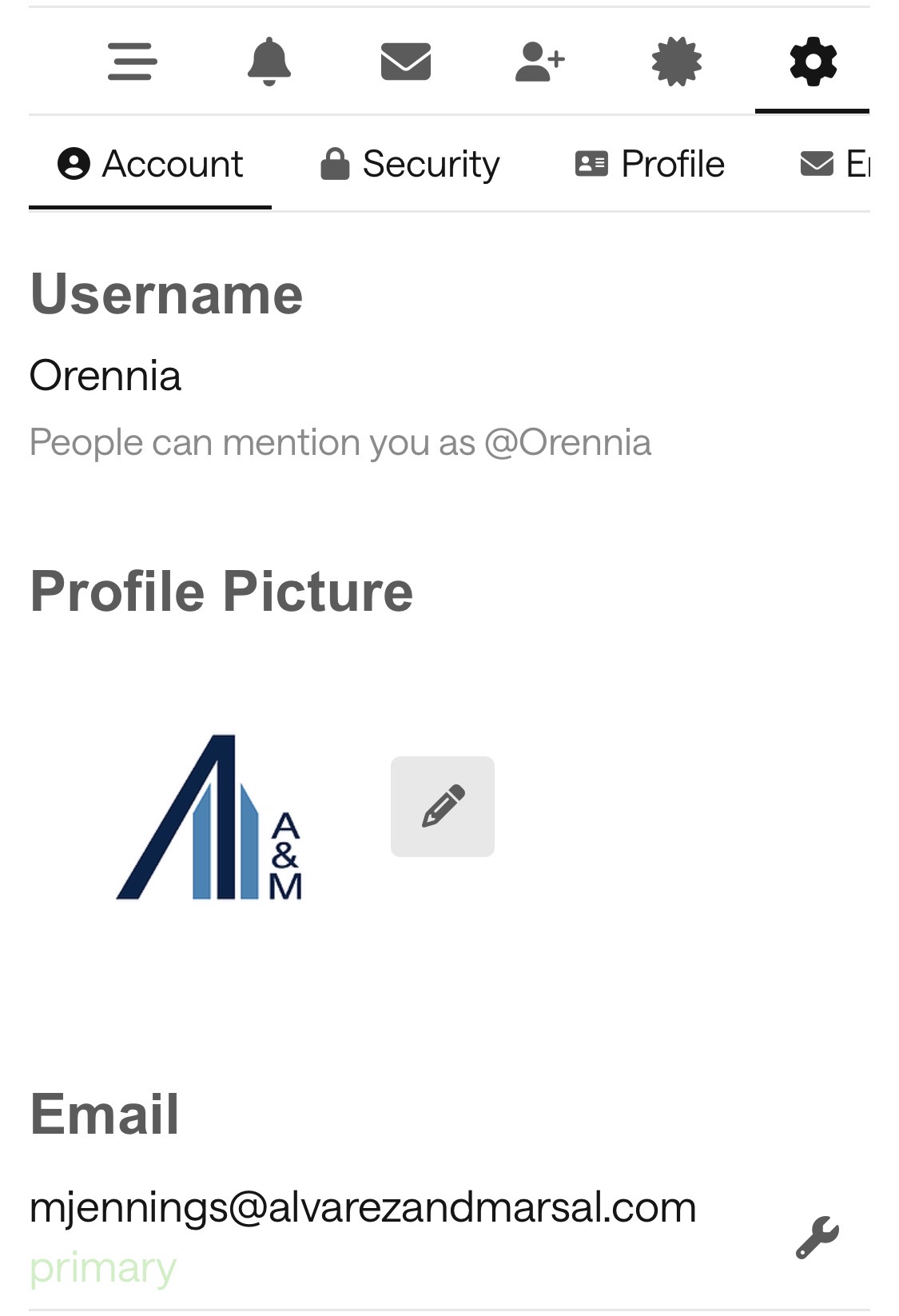Switch to the Account tab
Image resolution: width=899 pixels, height=1316 pixels.
click(150, 164)
